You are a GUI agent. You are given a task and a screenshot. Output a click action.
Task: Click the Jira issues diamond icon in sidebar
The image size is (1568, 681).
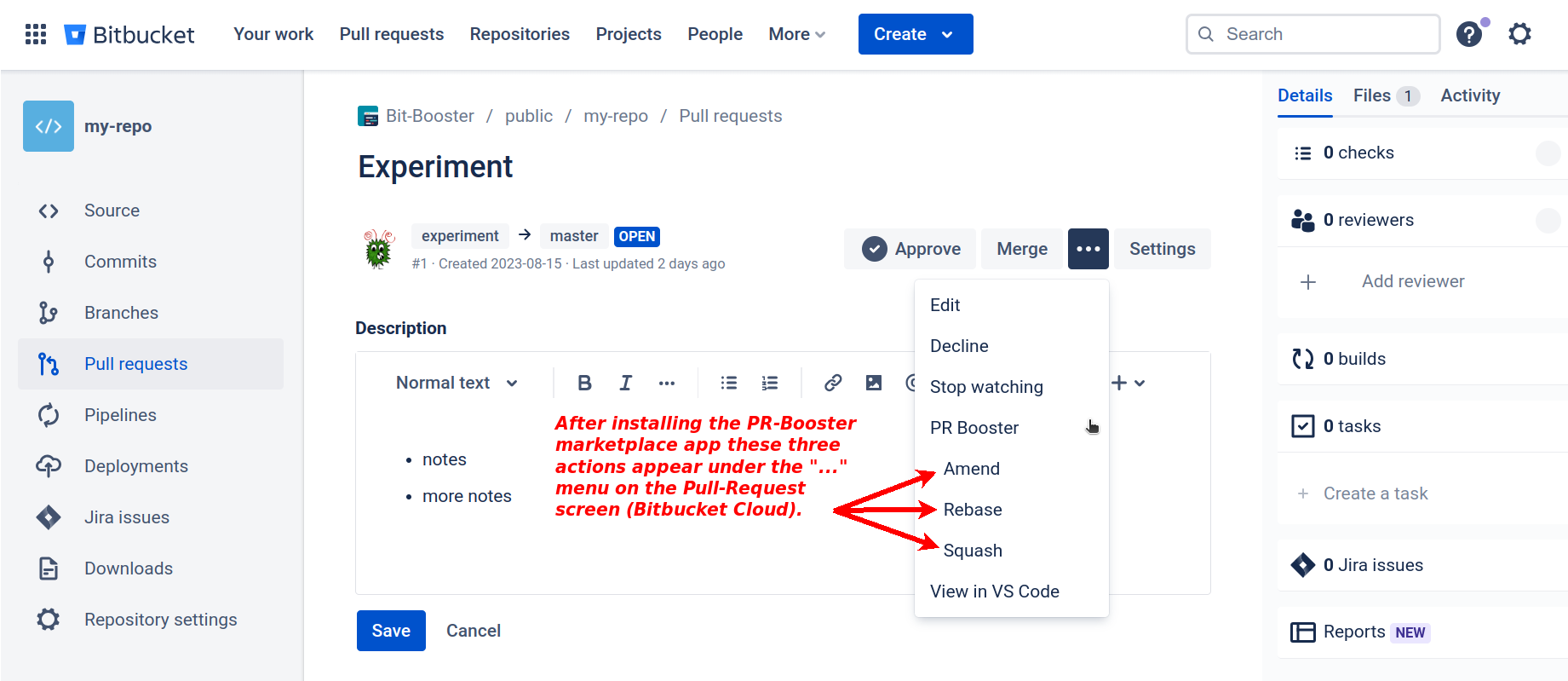pos(49,517)
